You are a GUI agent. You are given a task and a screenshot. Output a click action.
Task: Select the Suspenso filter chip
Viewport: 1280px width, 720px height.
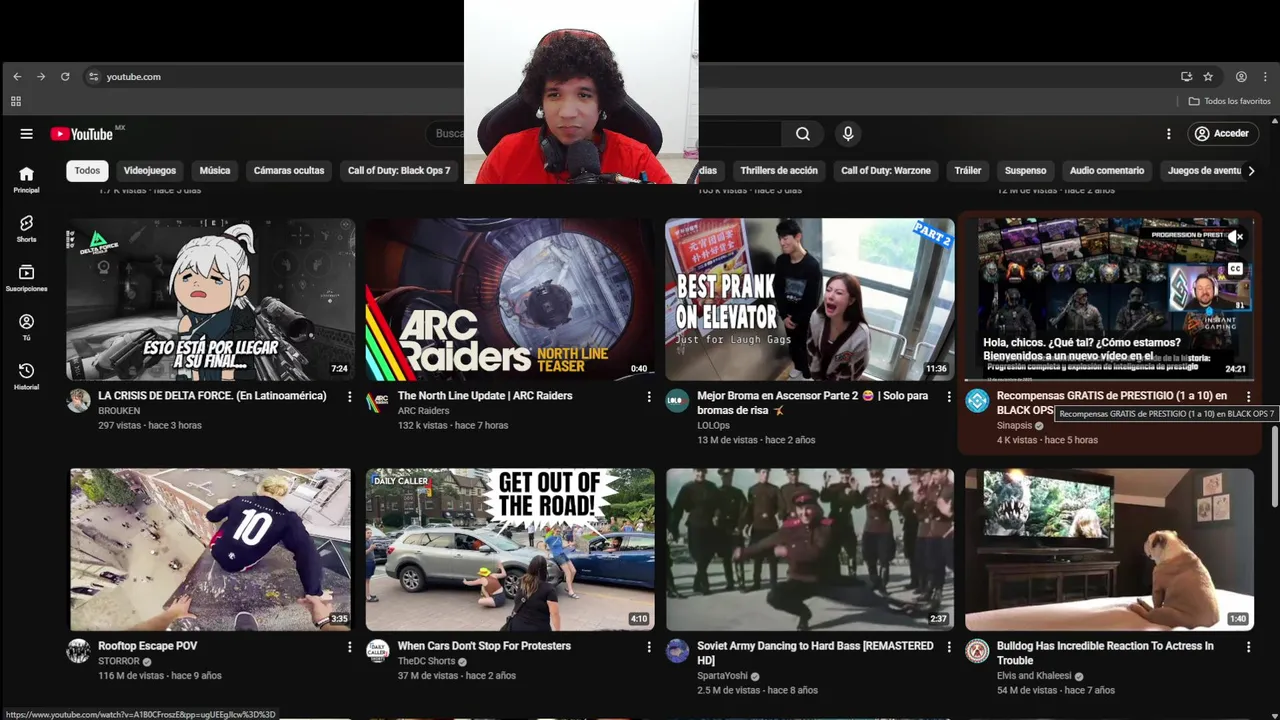(1026, 171)
